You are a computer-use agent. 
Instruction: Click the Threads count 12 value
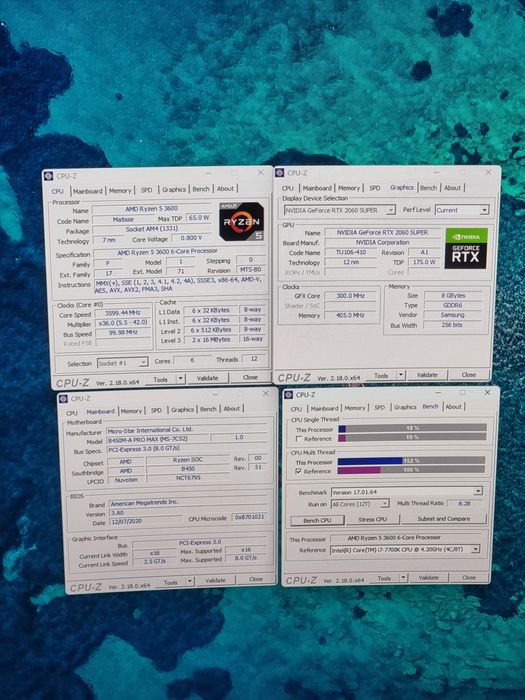(254, 358)
